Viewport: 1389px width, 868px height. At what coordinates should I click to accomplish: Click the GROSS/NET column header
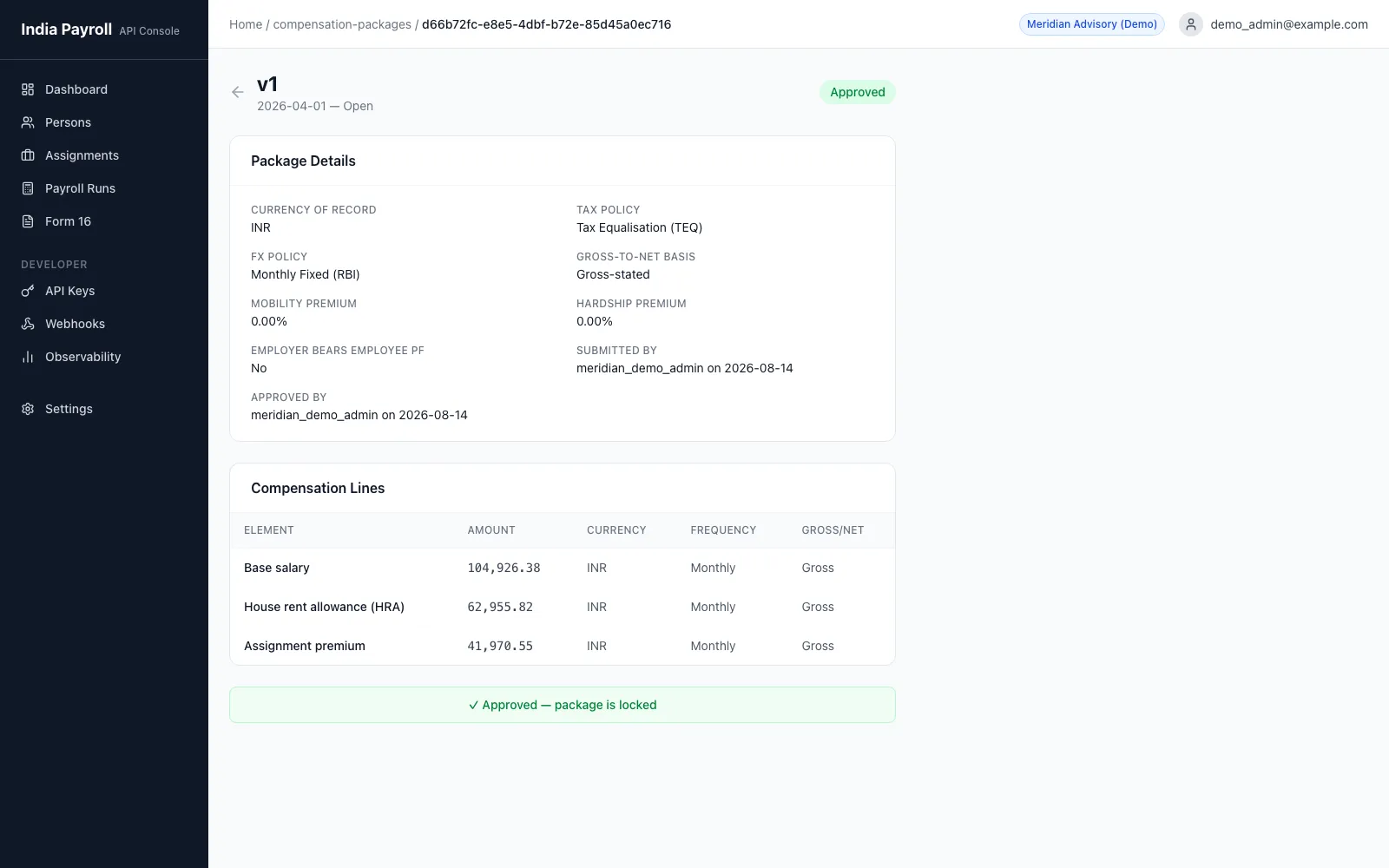(x=833, y=530)
